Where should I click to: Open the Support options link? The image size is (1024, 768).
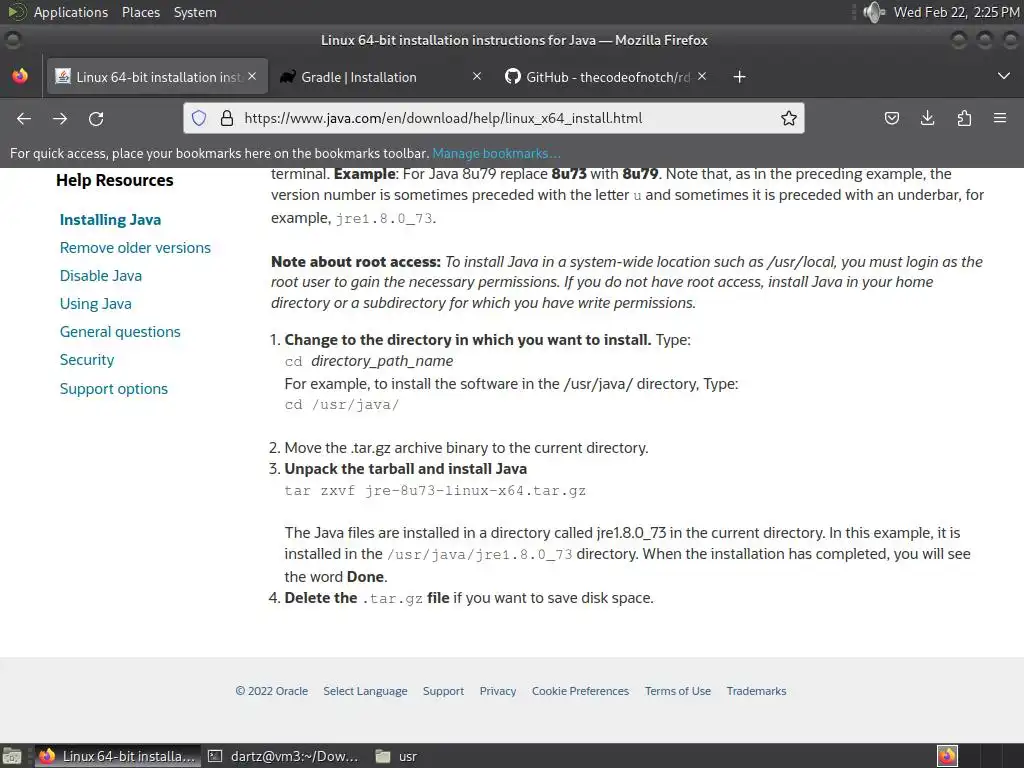click(x=114, y=389)
